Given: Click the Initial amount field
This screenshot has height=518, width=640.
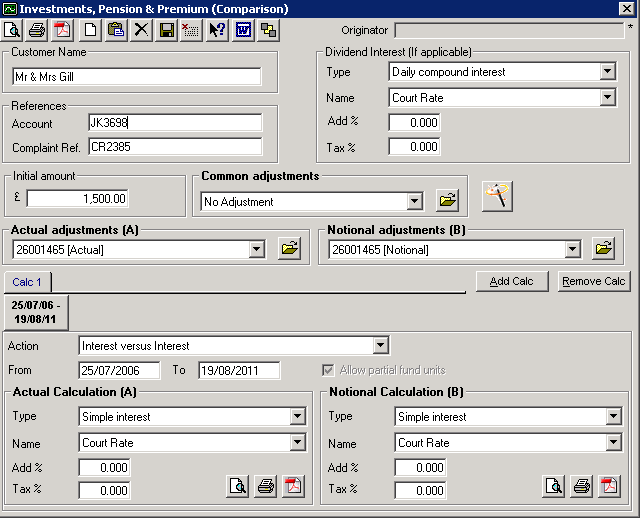Looking at the screenshot, I should click(x=78, y=199).
